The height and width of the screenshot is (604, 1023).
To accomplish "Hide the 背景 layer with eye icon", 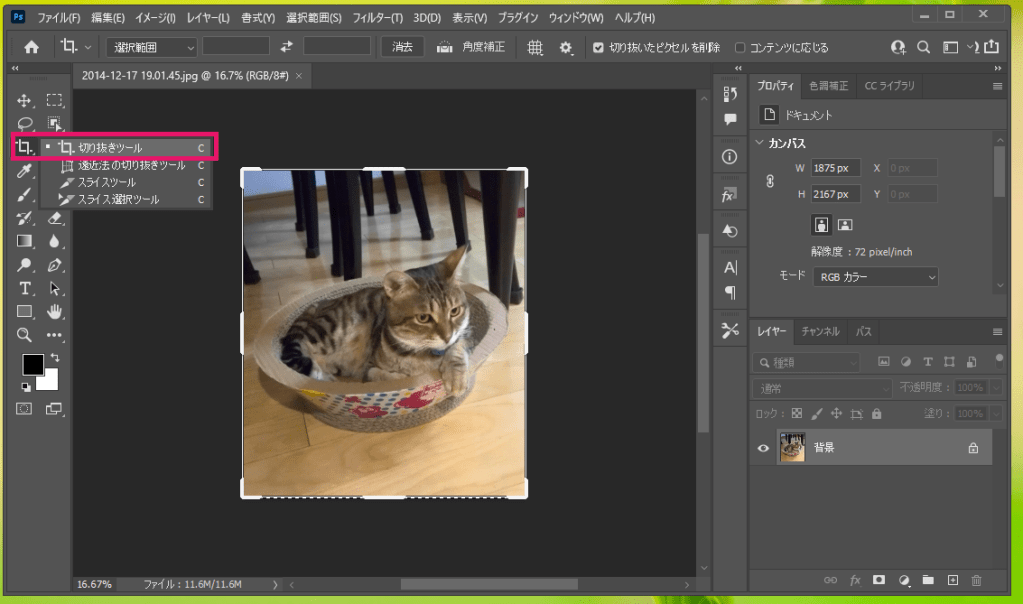I will (x=763, y=449).
